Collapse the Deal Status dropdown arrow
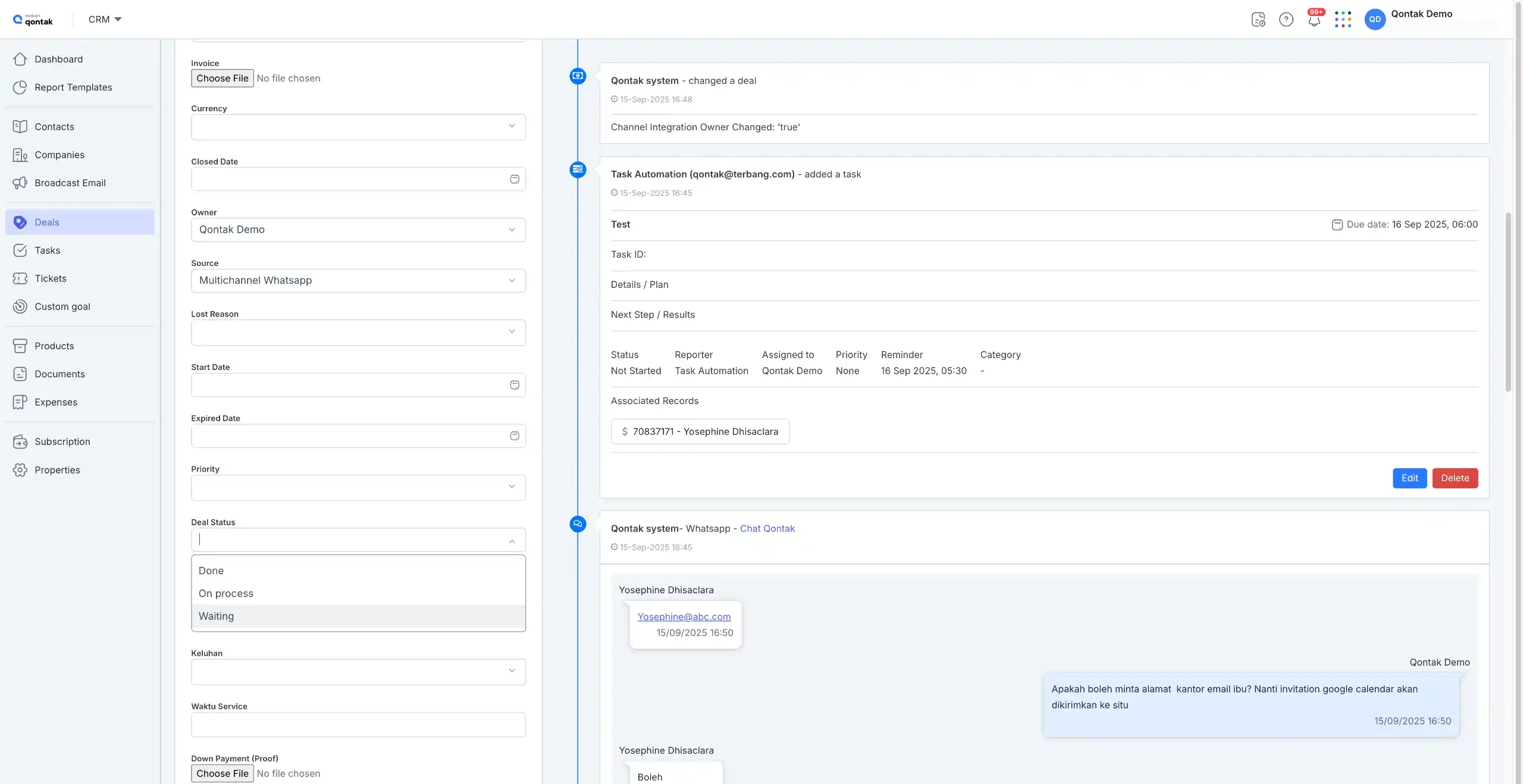 click(x=512, y=541)
